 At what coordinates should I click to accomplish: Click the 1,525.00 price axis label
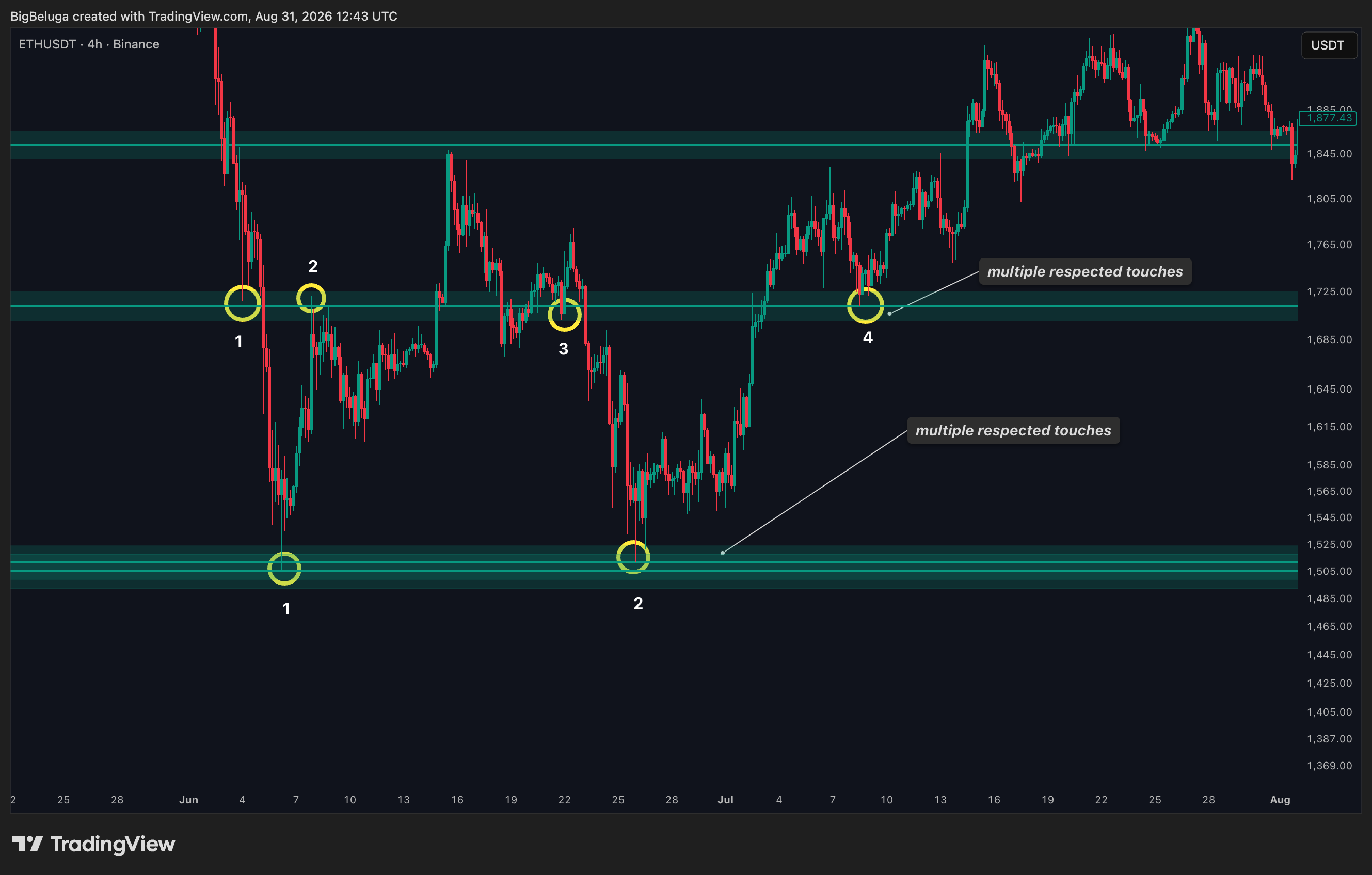(x=1329, y=544)
